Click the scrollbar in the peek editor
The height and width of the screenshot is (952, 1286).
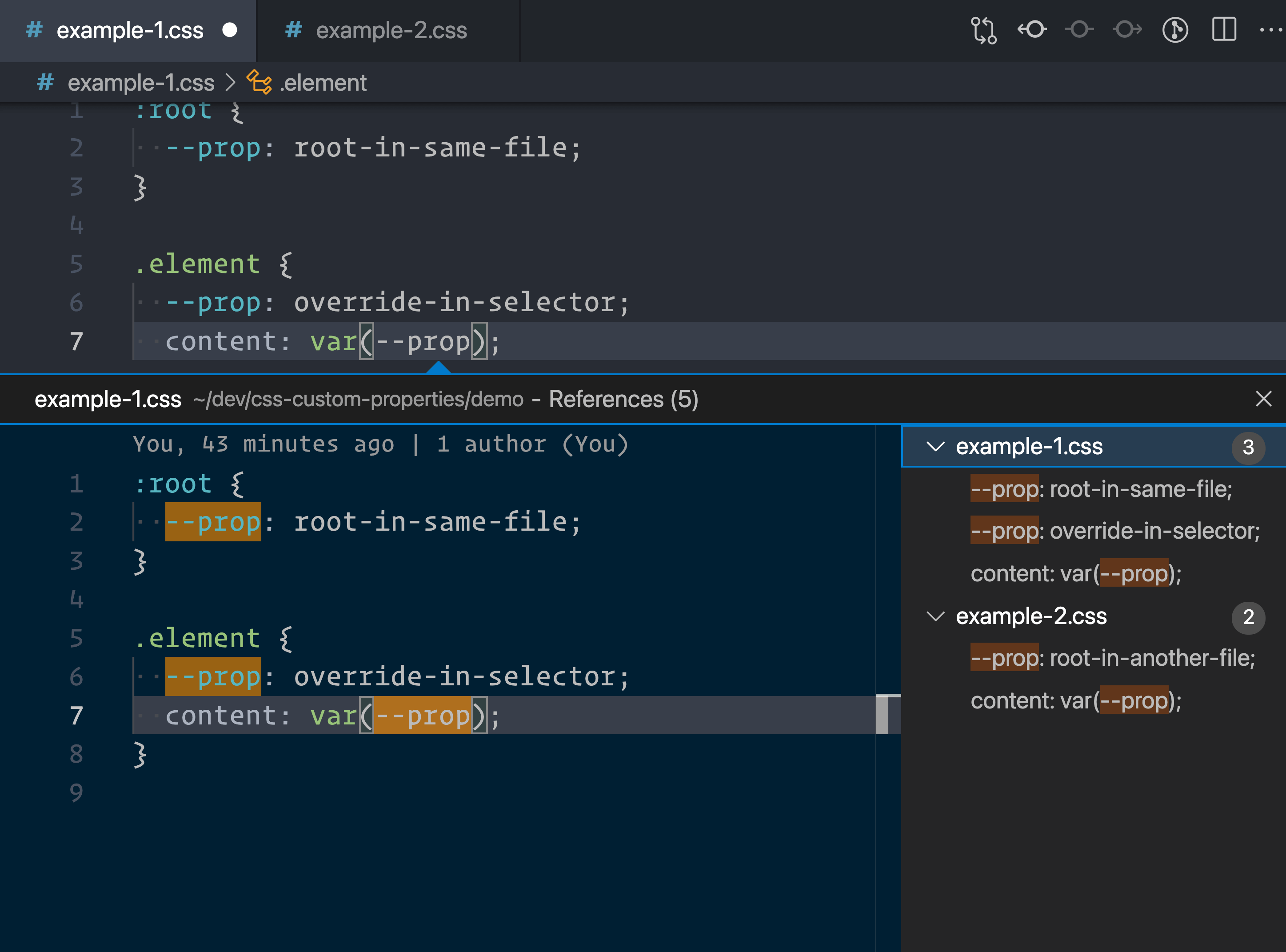tap(883, 715)
